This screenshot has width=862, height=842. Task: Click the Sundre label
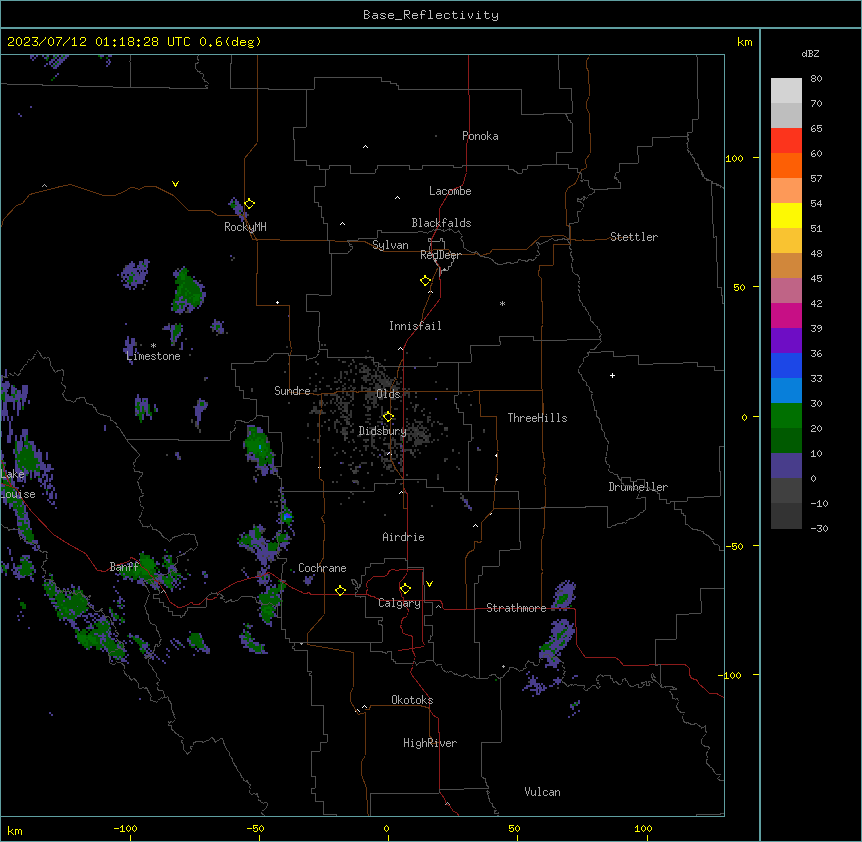click(292, 391)
